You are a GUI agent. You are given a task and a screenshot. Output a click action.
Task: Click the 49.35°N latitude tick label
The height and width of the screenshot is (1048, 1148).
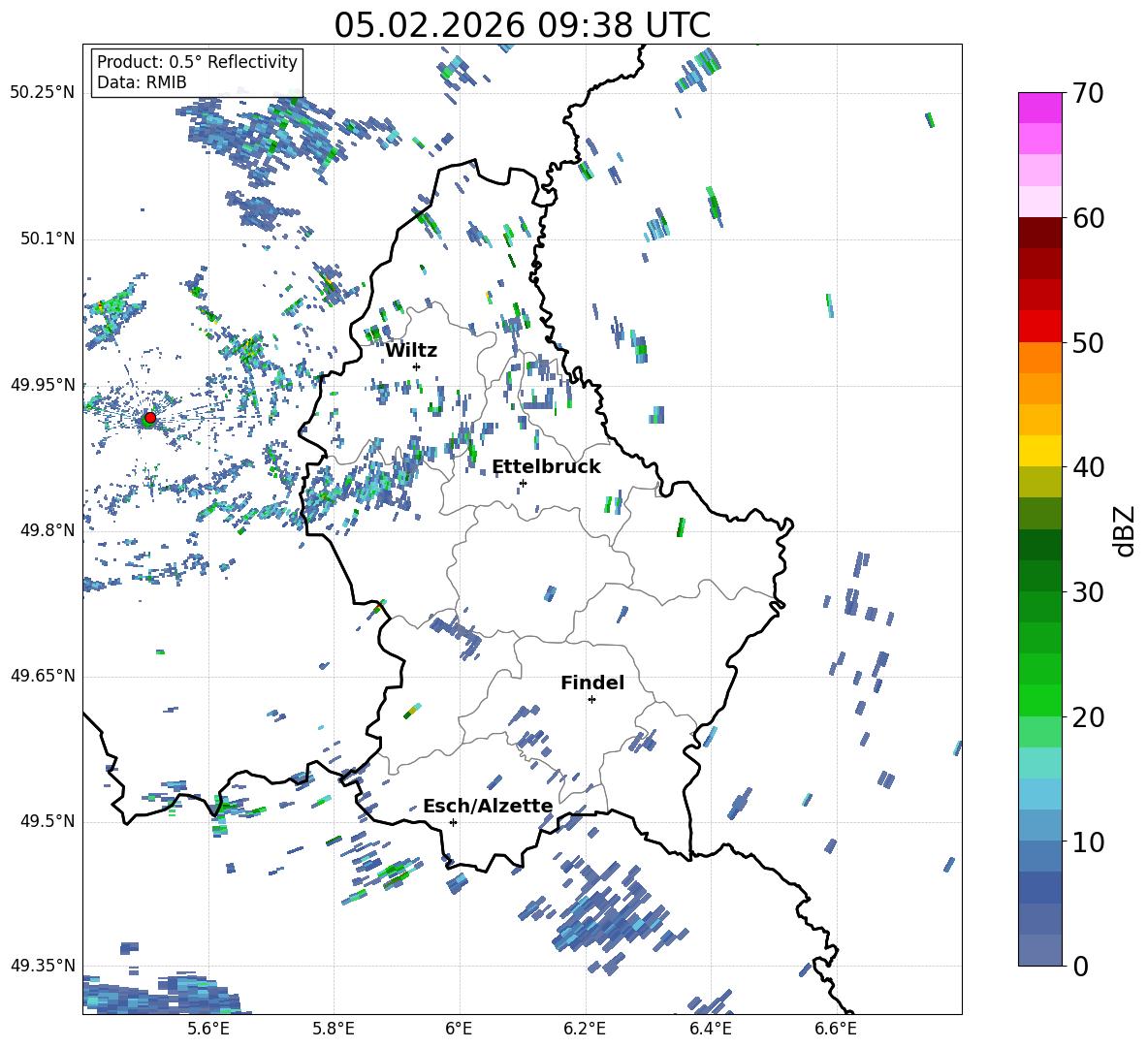pyautogui.click(x=43, y=966)
